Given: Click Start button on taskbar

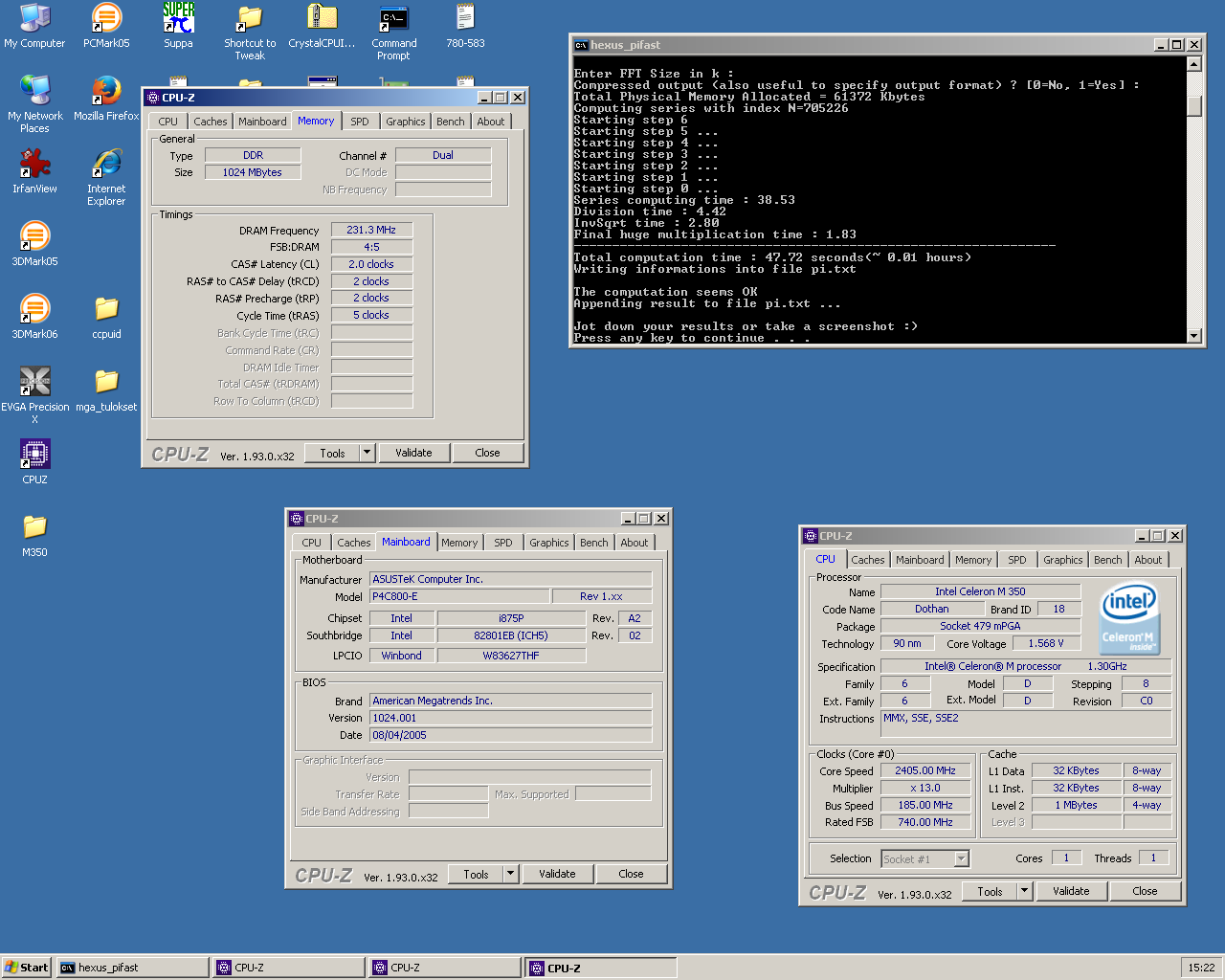Looking at the screenshot, I should click(x=27, y=968).
